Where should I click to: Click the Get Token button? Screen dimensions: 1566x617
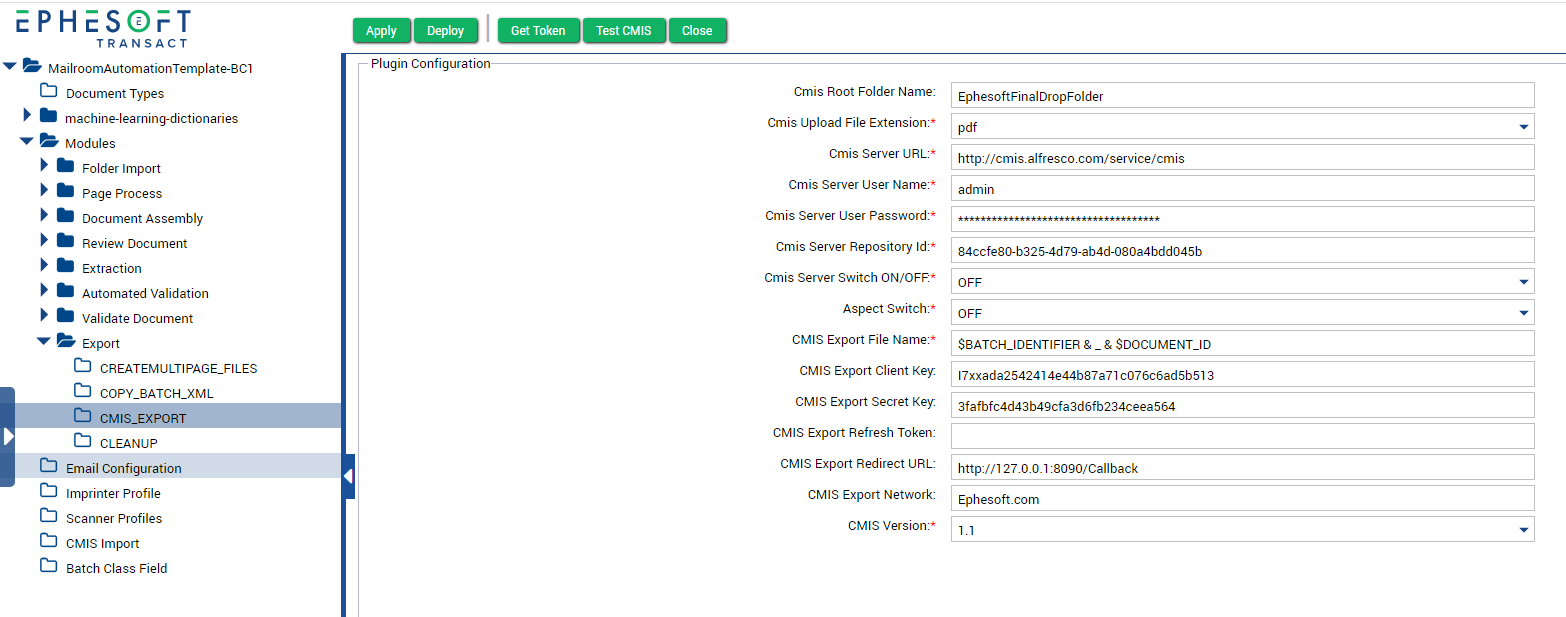tap(538, 31)
